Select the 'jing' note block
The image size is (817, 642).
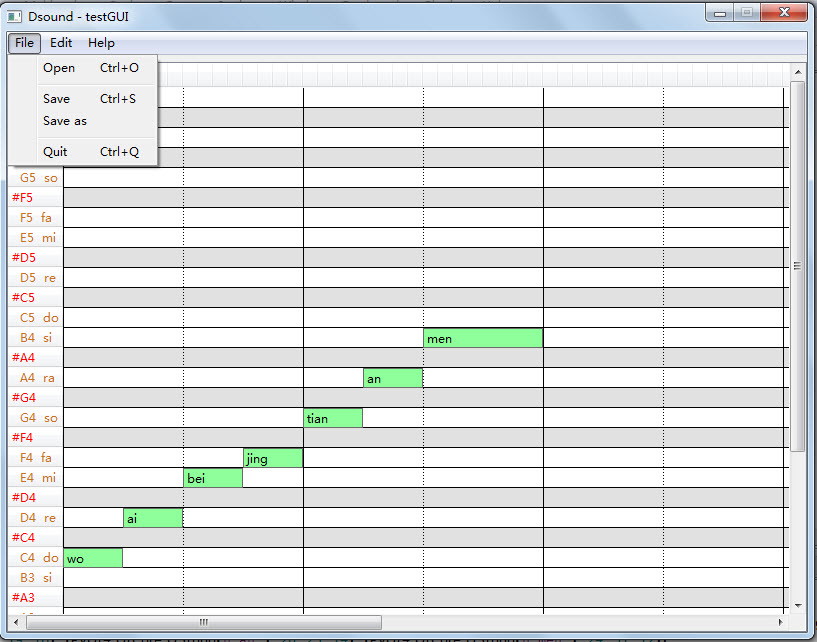(x=273, y=458)
